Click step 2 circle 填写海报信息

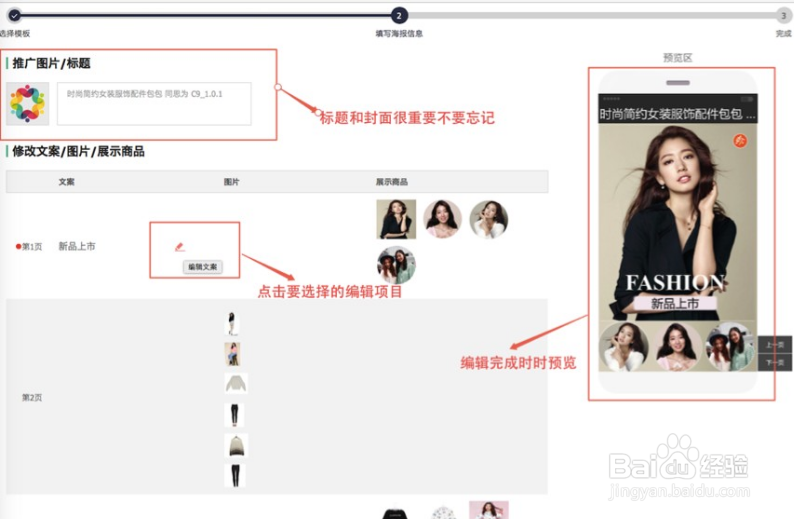[399, 16]
